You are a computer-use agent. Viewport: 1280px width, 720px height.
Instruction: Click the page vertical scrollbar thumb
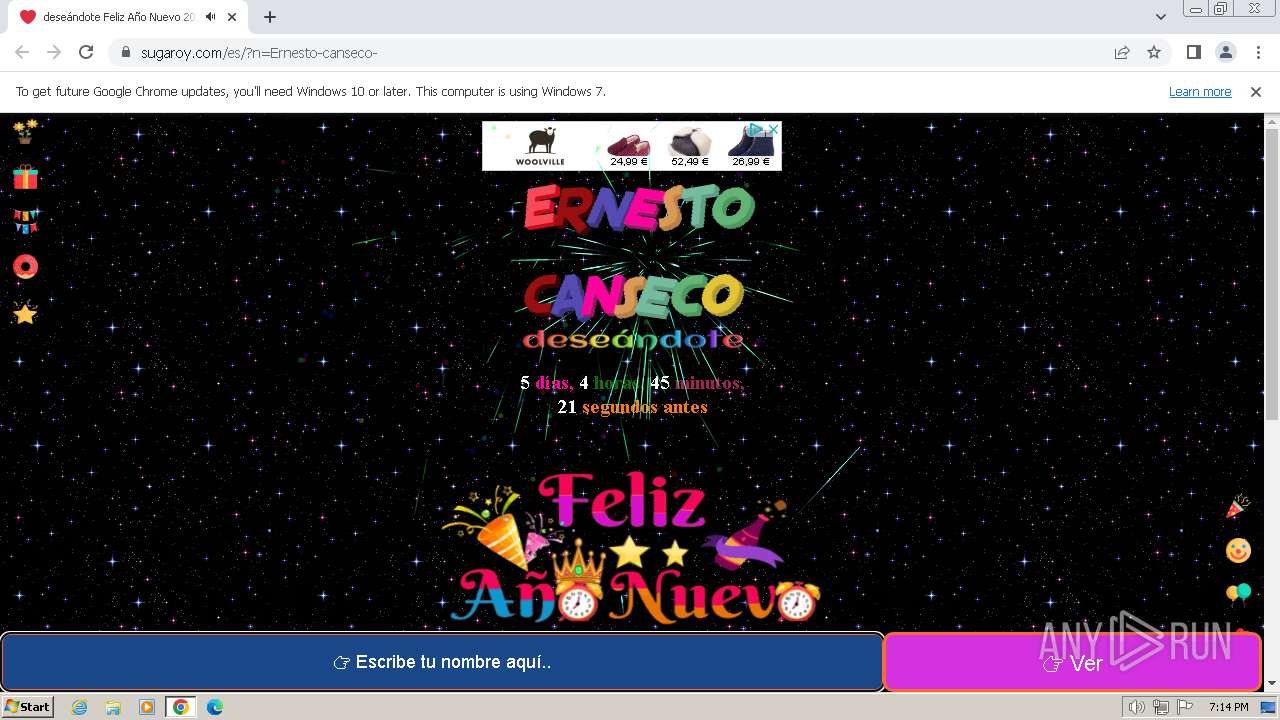point(1272,274)
